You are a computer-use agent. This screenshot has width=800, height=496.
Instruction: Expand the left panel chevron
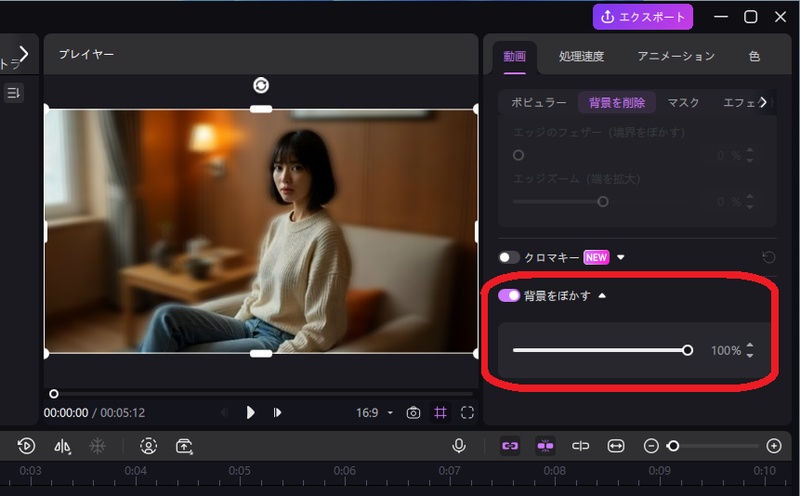pos(23,54)
